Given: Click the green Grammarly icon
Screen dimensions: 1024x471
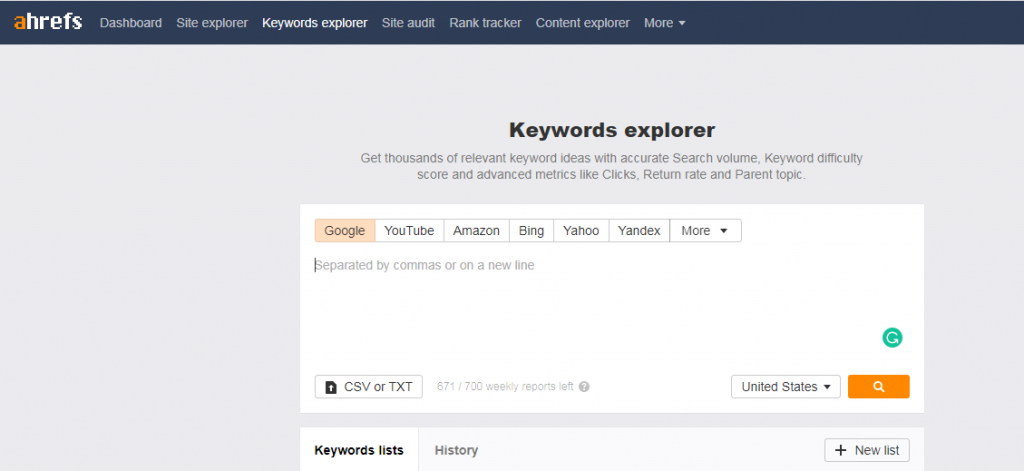Looking at the screenshot, I should tap(891, 338).
